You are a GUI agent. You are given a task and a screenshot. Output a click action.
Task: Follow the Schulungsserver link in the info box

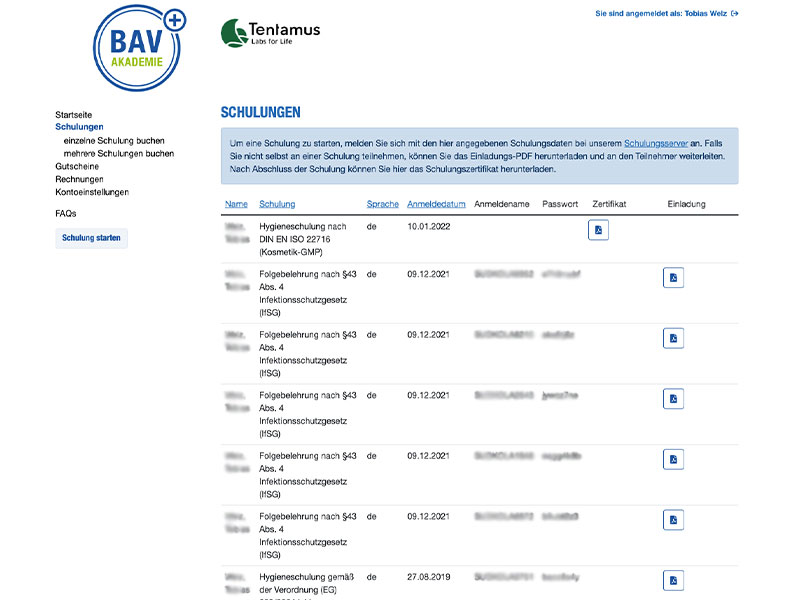655,144
